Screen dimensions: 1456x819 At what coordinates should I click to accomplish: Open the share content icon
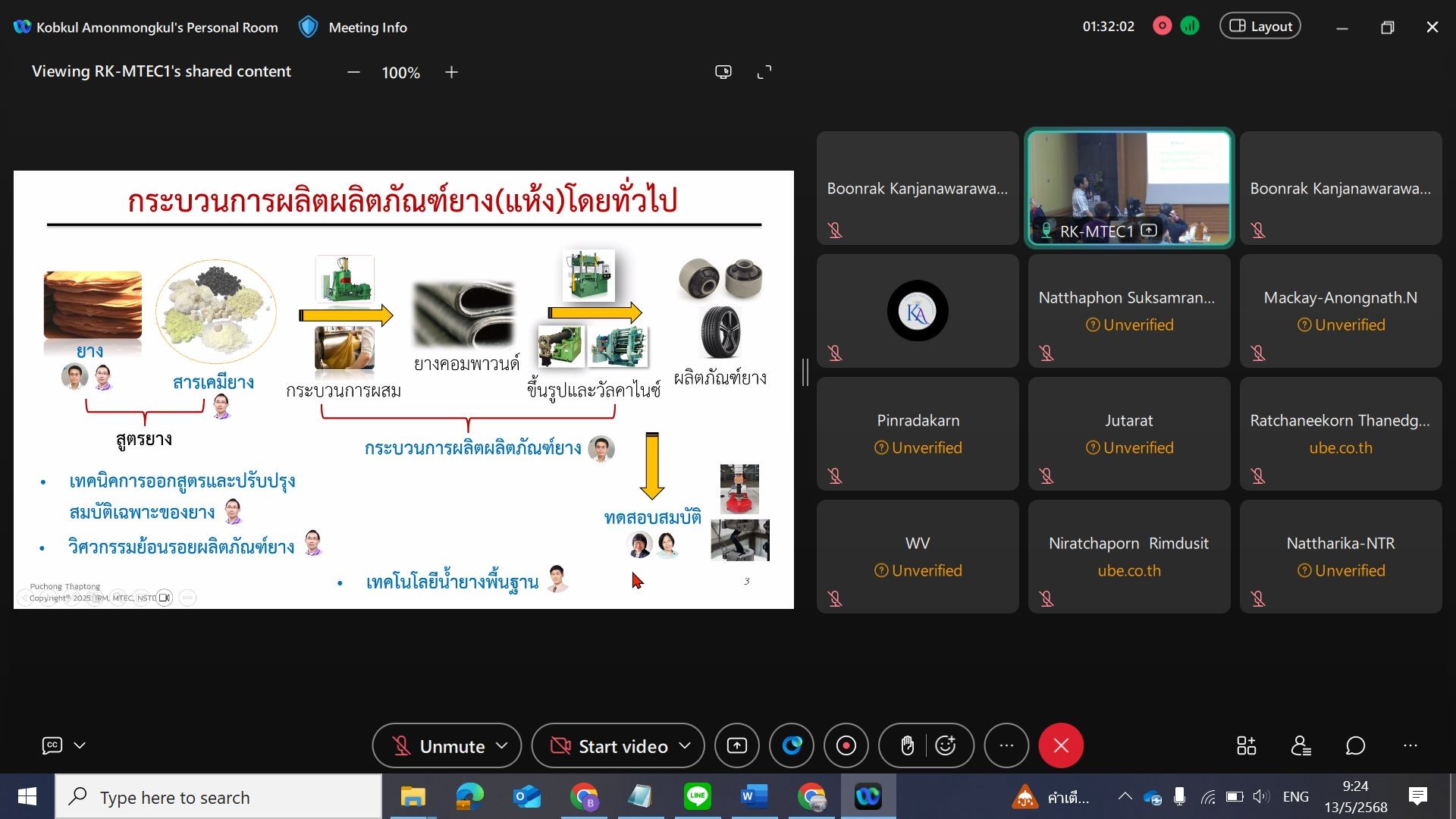tap(736, 746)
